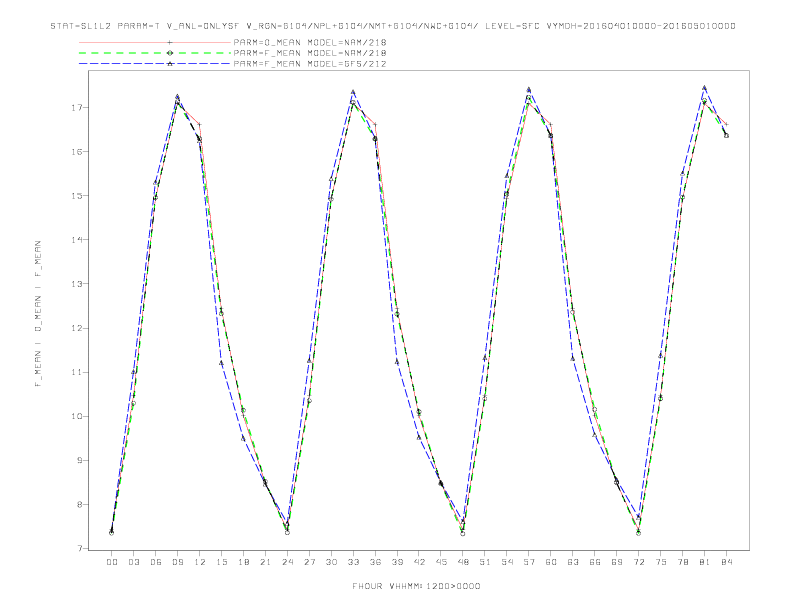Click x-axis tick label 18

[243, 562]
